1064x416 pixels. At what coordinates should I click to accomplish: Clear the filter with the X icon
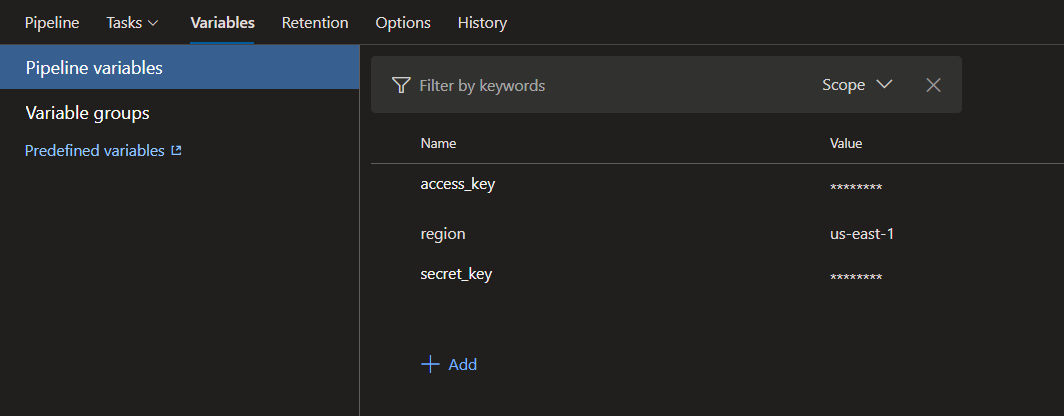click(933, 85)
